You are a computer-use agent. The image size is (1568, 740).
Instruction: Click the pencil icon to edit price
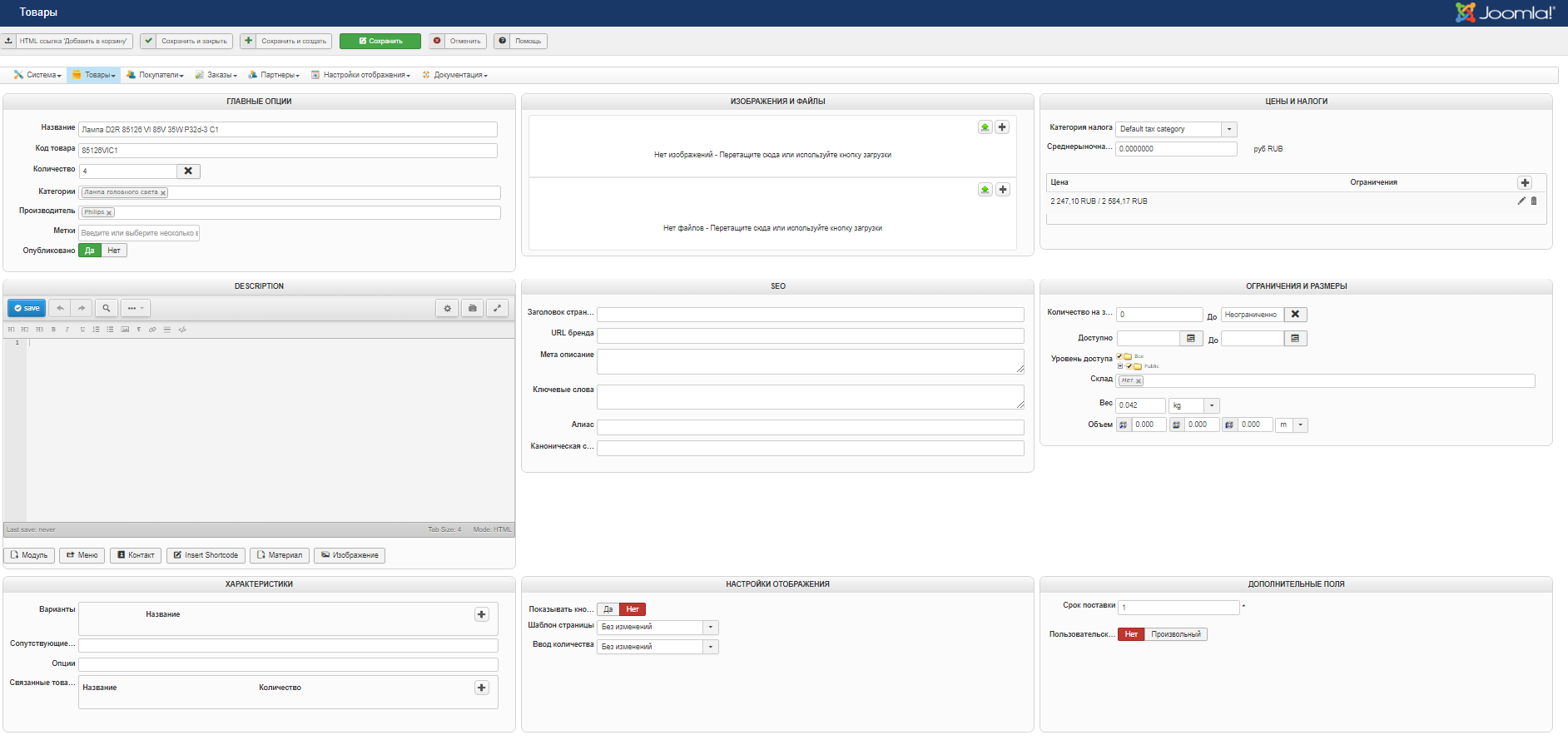pos(1521,201)
